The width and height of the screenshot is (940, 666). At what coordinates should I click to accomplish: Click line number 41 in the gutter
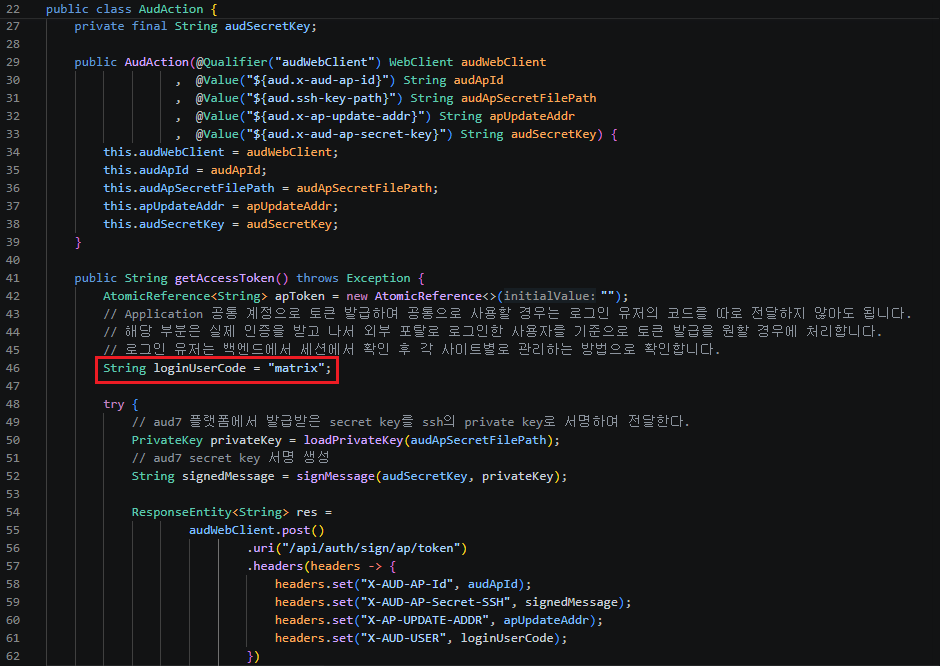[x=13, y=278]
